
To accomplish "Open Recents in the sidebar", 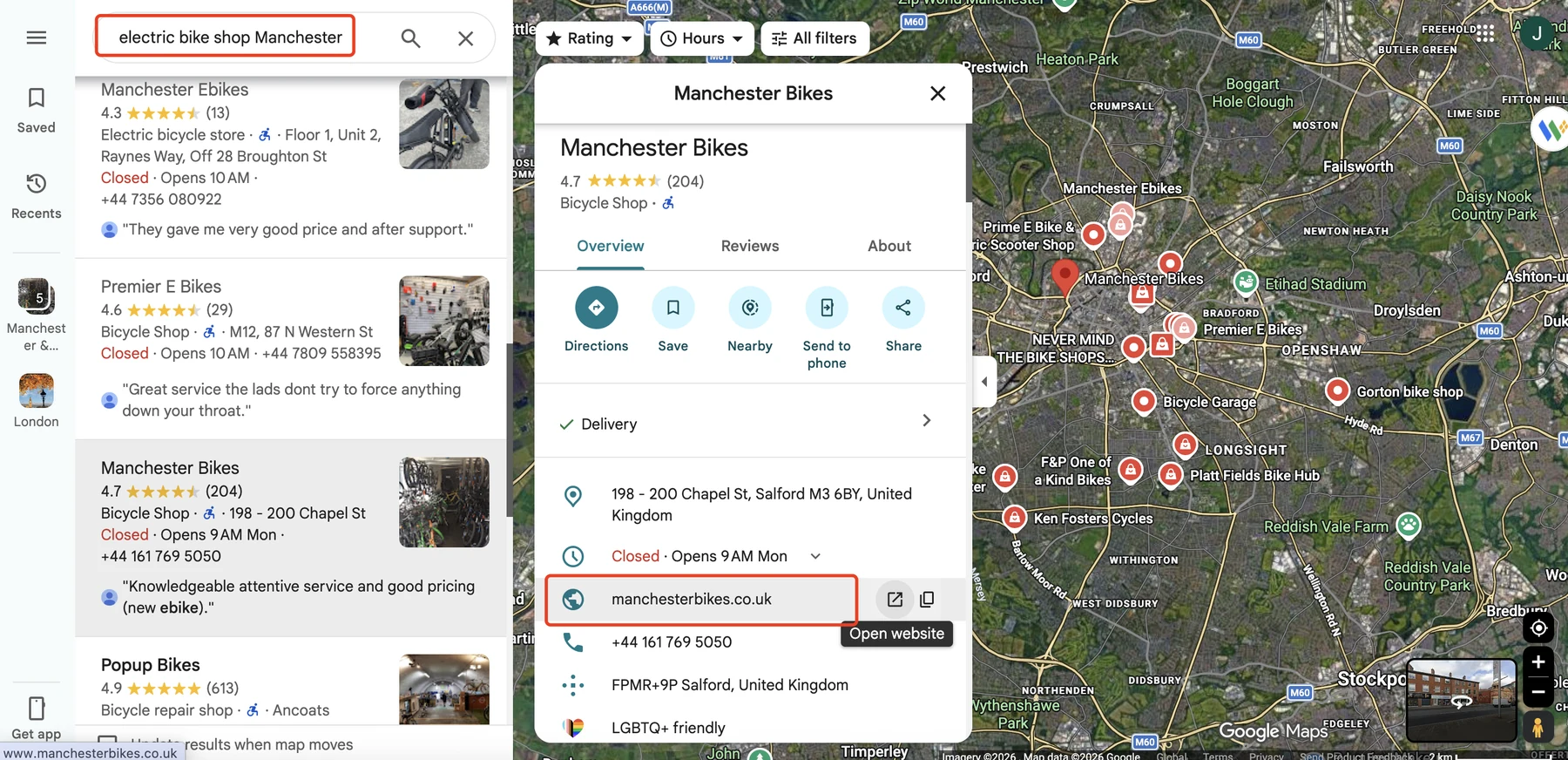I will 37,196.
